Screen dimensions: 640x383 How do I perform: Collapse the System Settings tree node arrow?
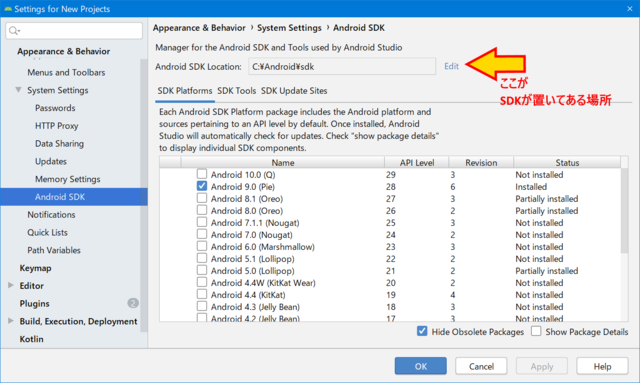click(x=18, y=90)
